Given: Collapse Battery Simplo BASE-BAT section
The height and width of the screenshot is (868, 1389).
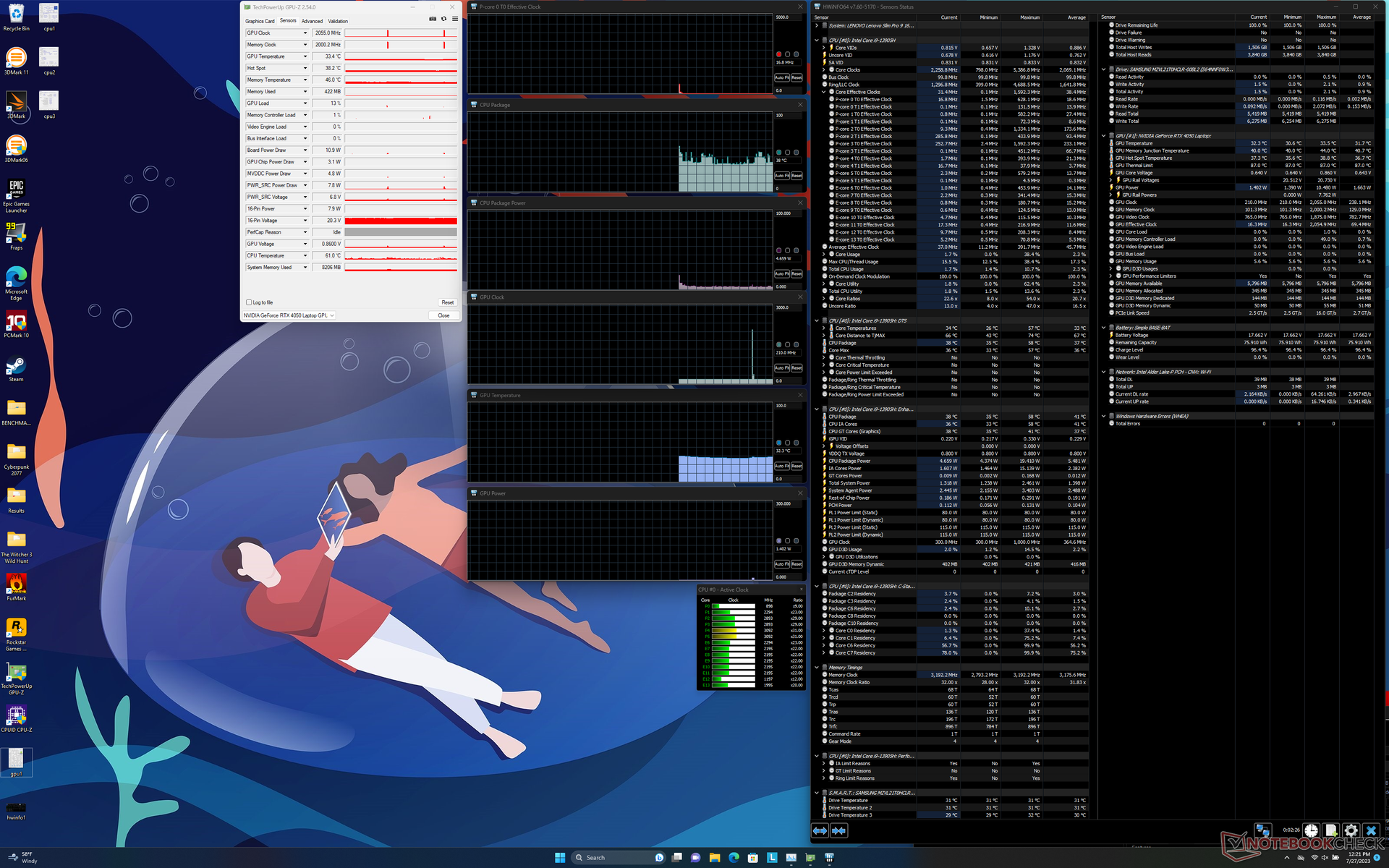Looking at the screenshot, I should coord(1104,328).
